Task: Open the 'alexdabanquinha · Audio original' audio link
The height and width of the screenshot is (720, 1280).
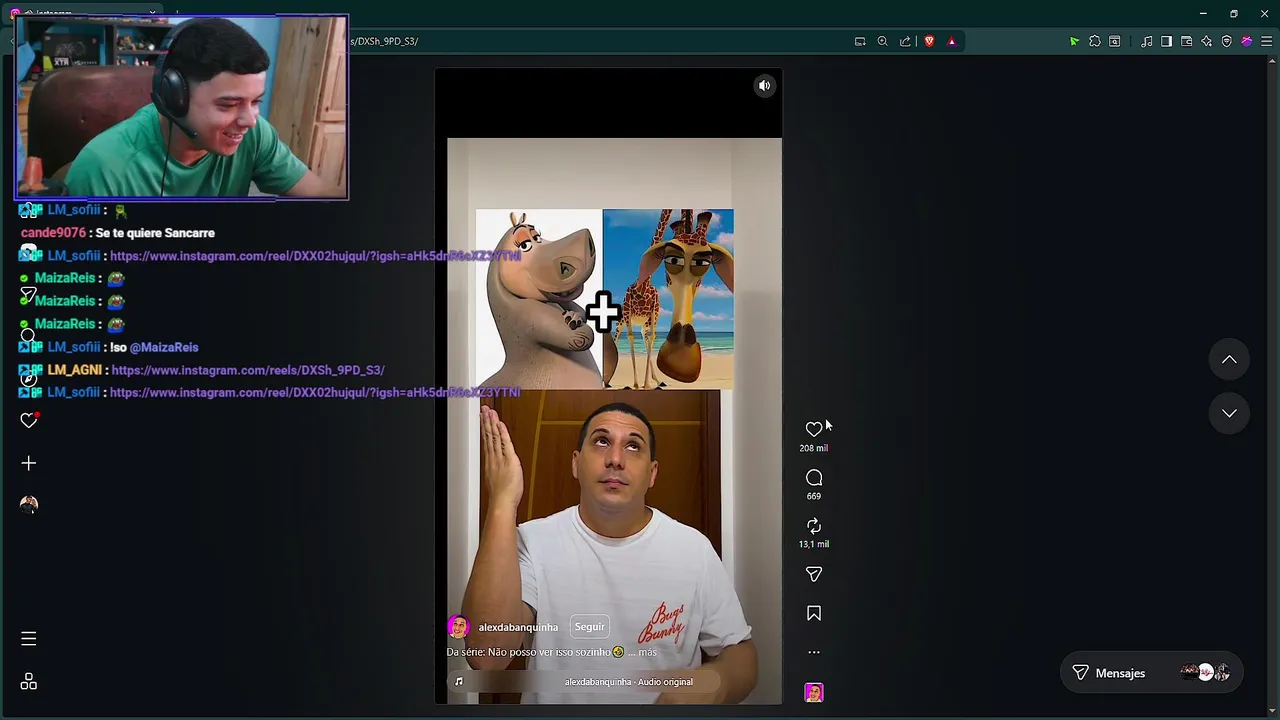Action: pyautogui.click(x=628, y=682)
